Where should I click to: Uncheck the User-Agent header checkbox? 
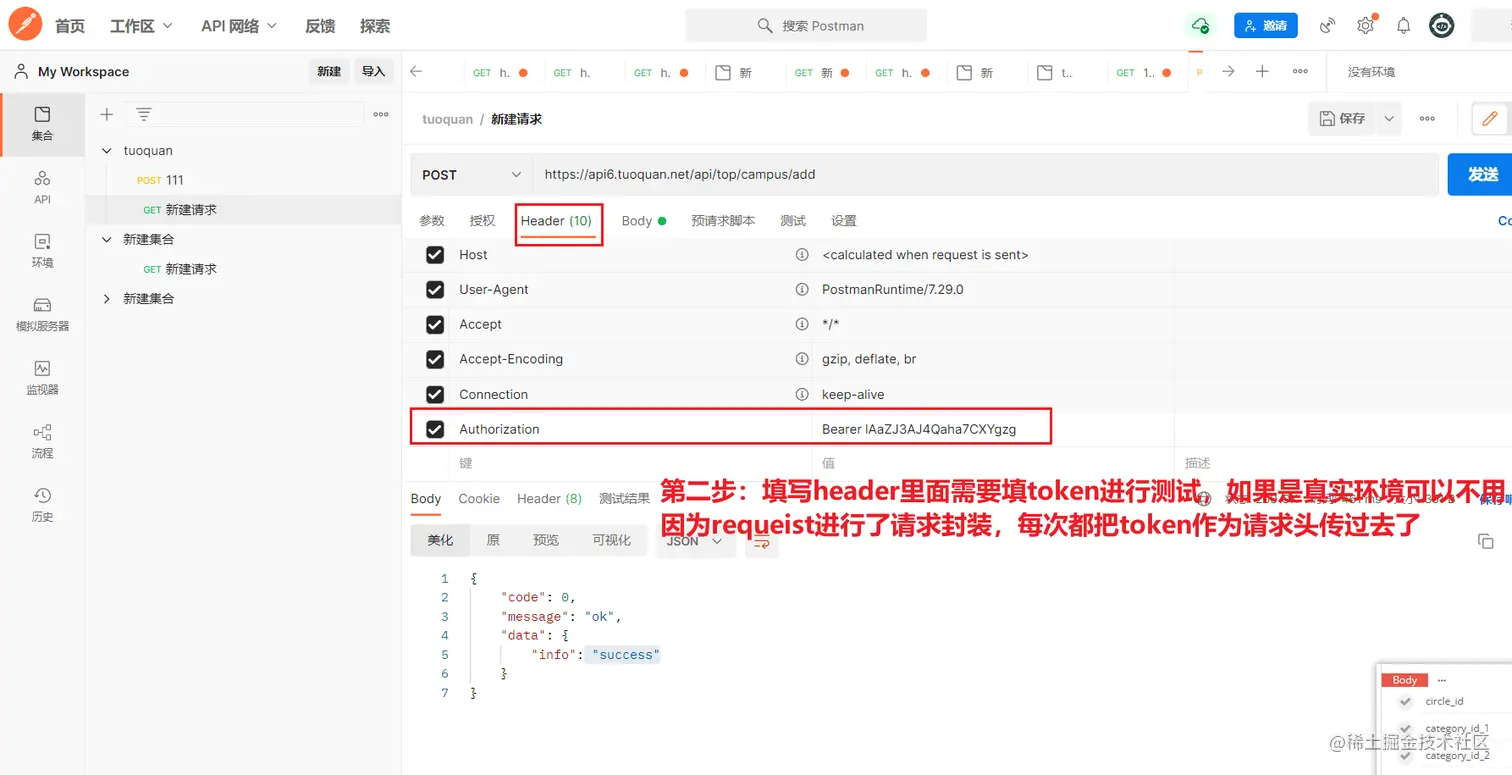pyautogui.click(x=435, y=289)
